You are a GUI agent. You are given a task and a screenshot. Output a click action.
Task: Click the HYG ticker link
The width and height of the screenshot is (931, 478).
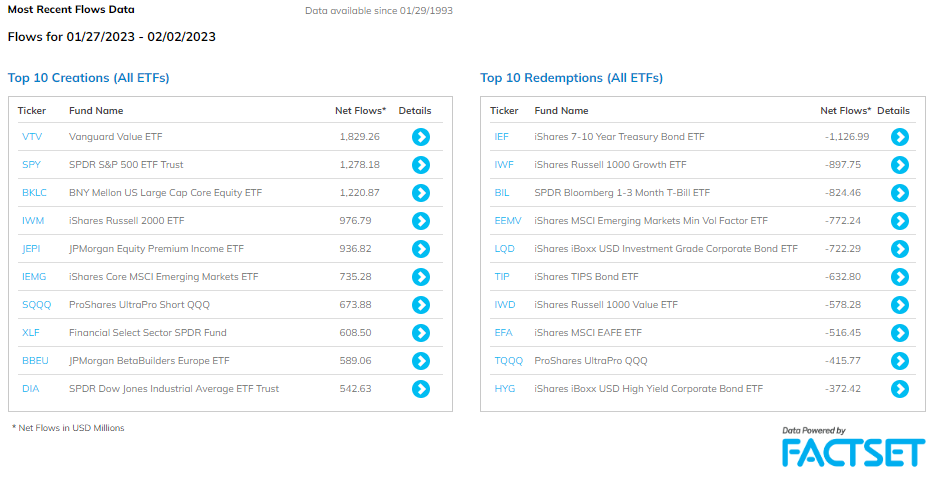505,388
